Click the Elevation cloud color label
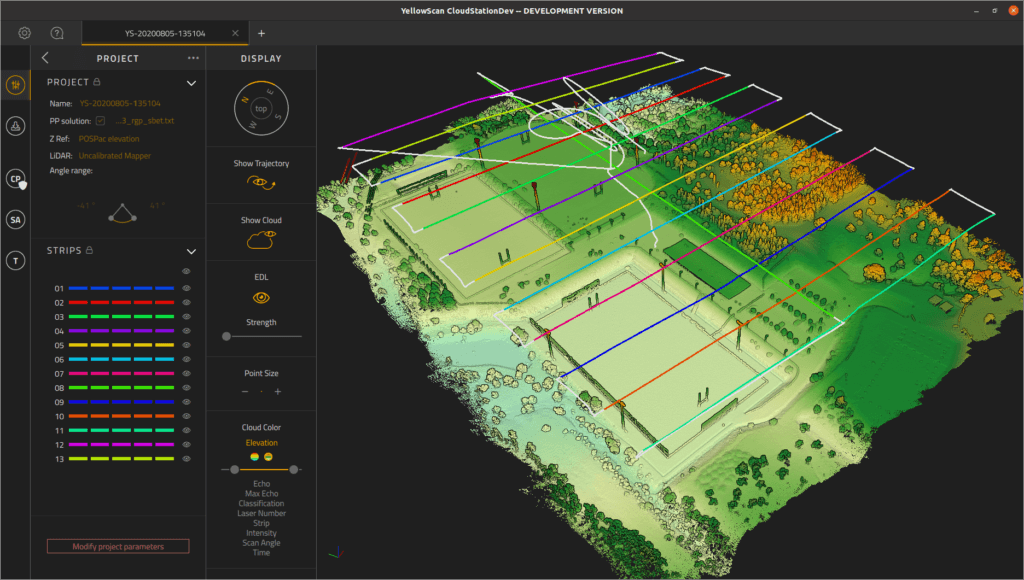Image resolution: width=1024 pixels, height=580 pixels. 261,442
